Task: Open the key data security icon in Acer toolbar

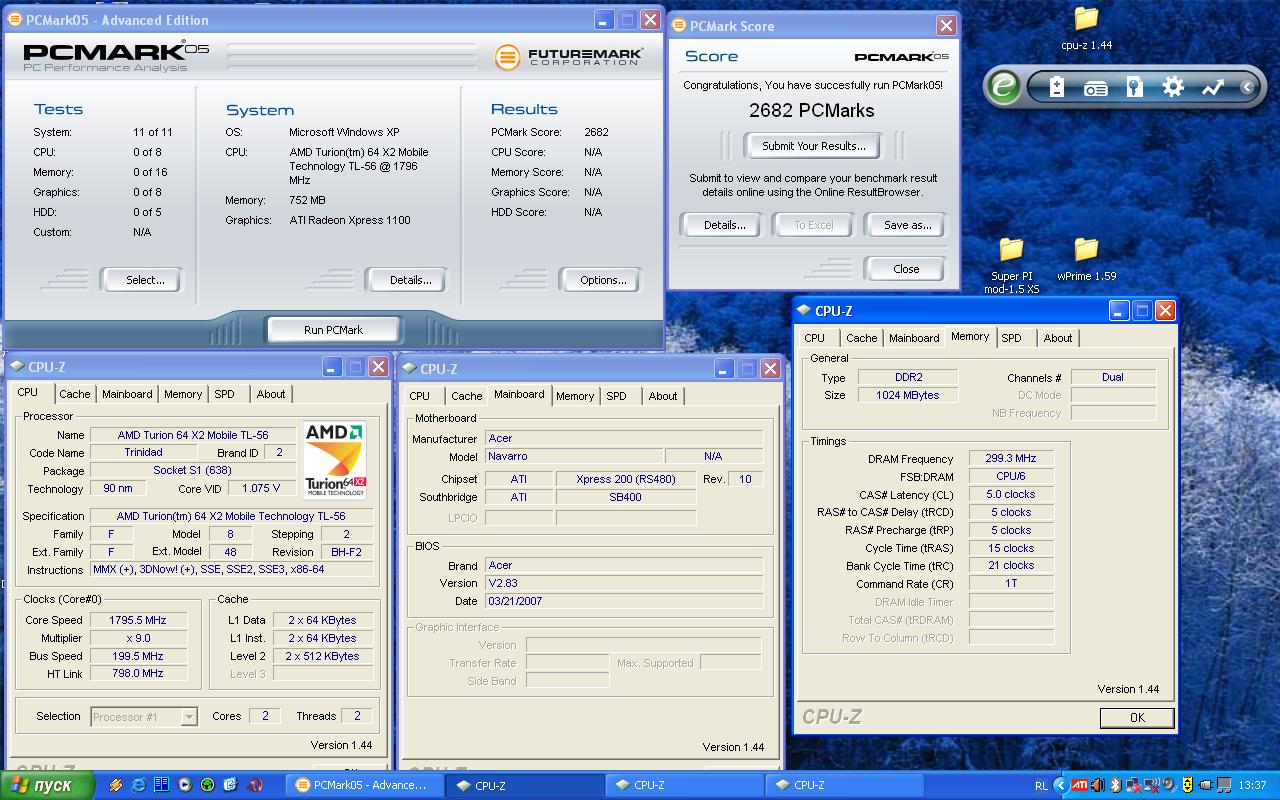Action: pos(1134,87)
